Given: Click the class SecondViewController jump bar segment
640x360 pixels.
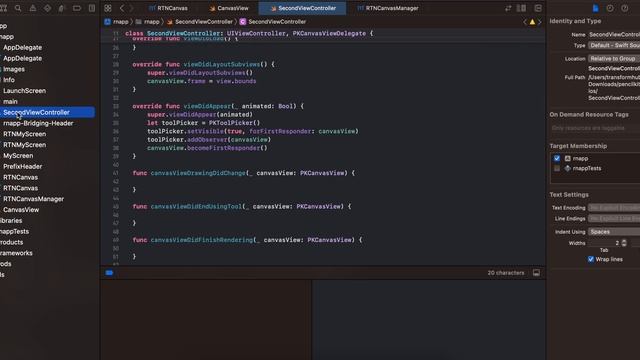Looking at the screenshot, I should pos(273,22).
